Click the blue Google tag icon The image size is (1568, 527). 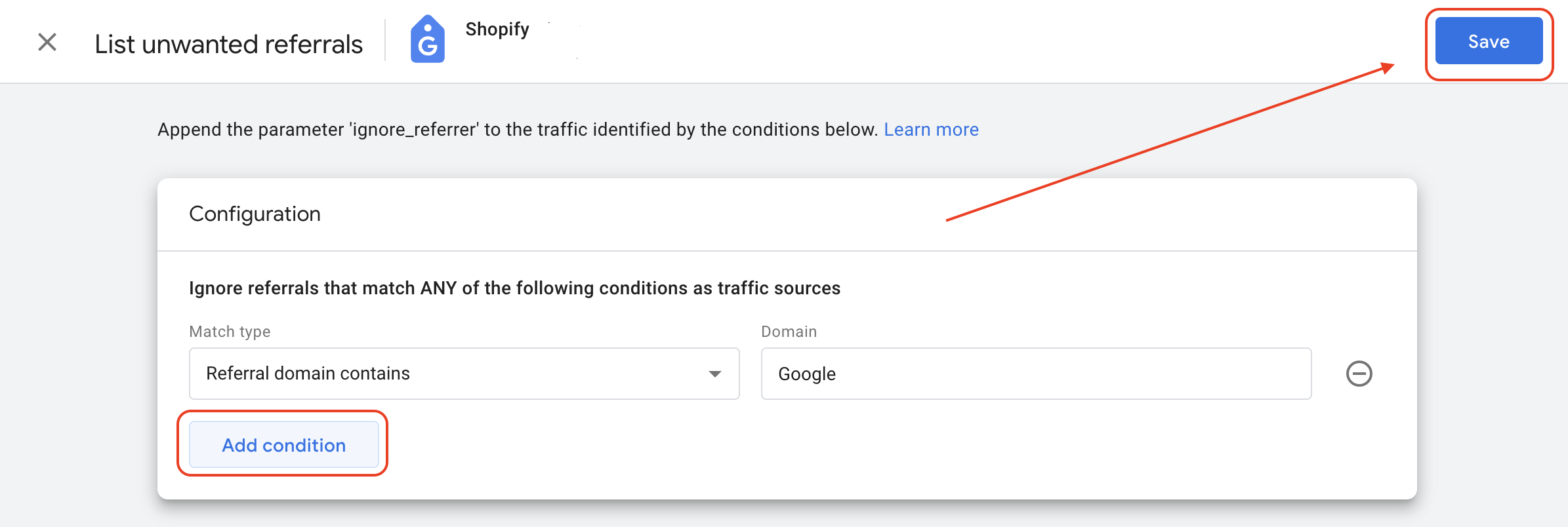tap(428, 39)
